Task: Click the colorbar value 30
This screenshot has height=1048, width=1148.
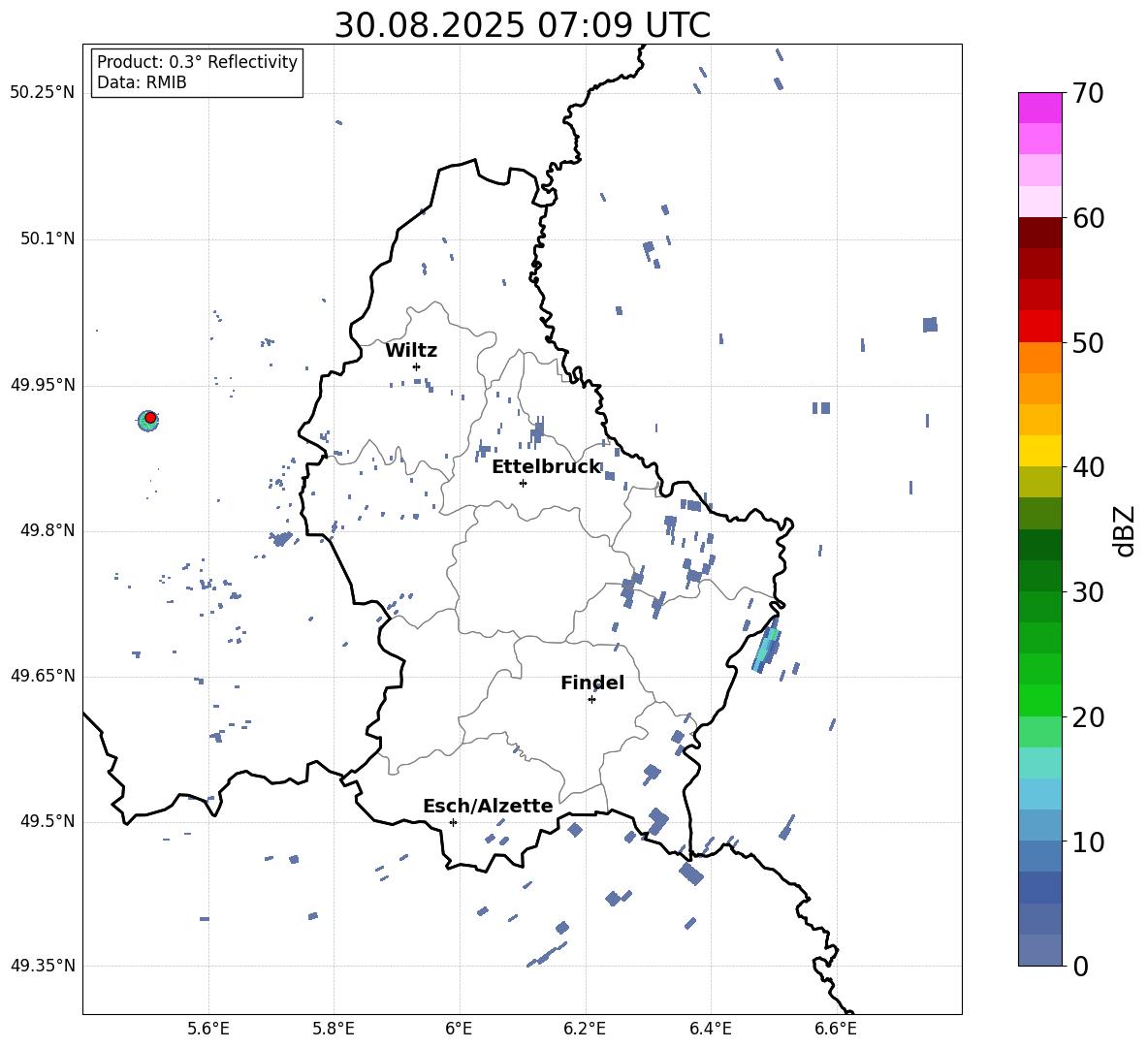Action: point(1088,592)
